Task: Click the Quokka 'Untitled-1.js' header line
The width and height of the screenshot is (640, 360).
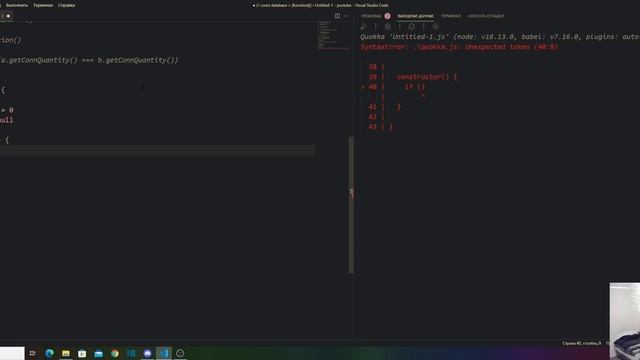Action: (x=500, y=37)
